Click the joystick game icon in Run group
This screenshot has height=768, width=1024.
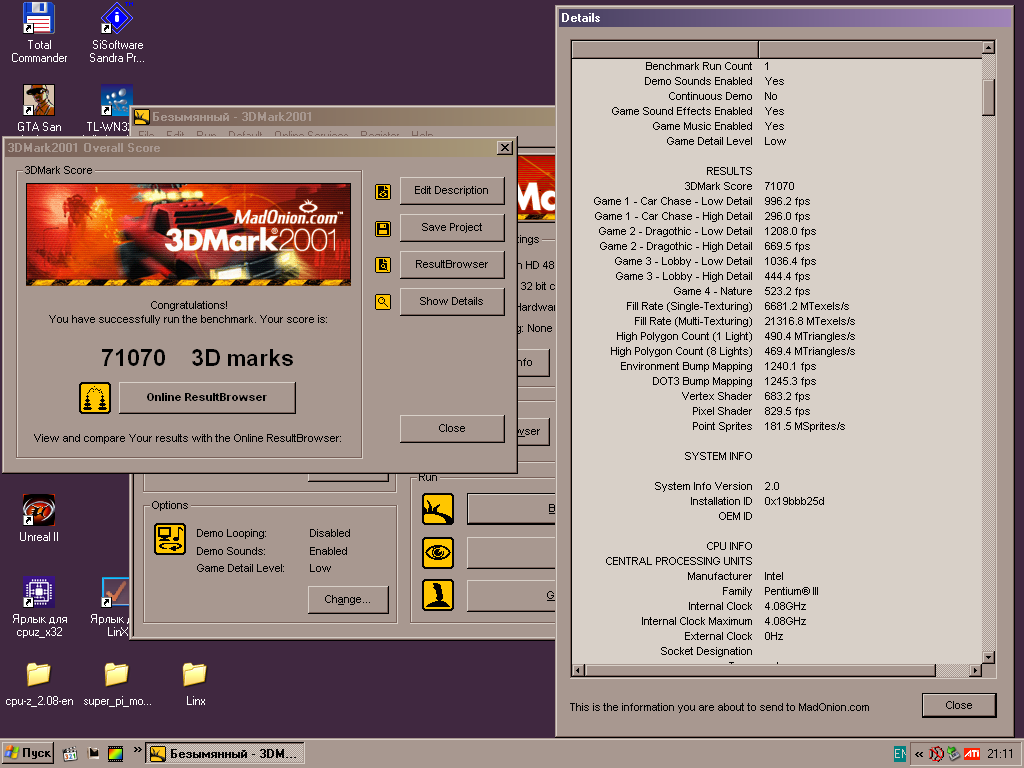[438, 595]
